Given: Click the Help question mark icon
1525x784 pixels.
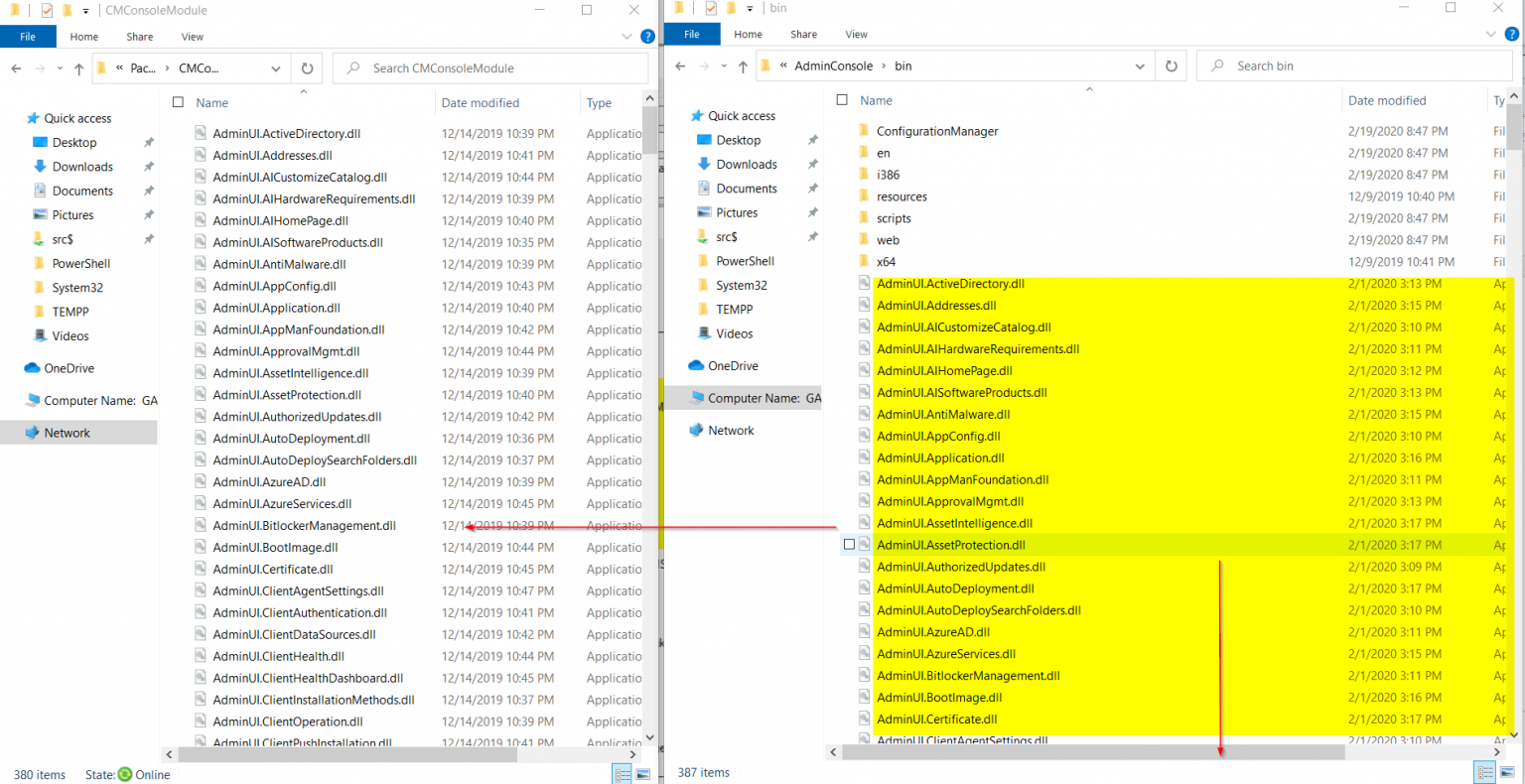Looking at the screenshot, I should pos(648,36).
